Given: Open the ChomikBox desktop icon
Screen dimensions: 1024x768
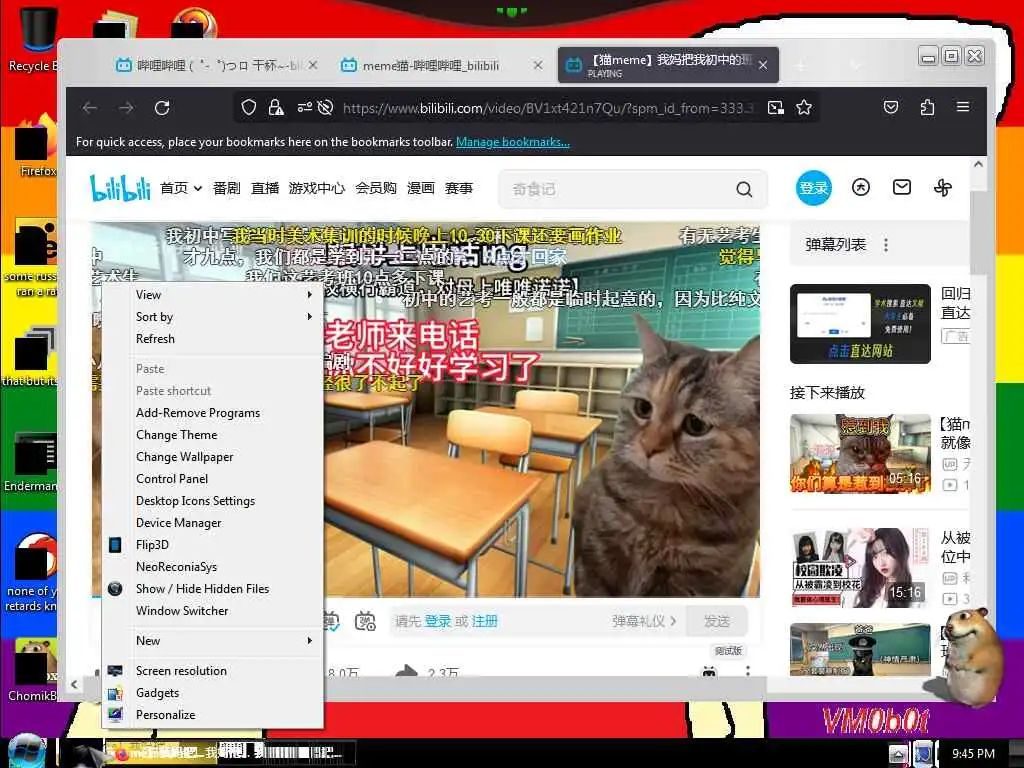Looking at the screenshot, I should [x=31, y=669].
